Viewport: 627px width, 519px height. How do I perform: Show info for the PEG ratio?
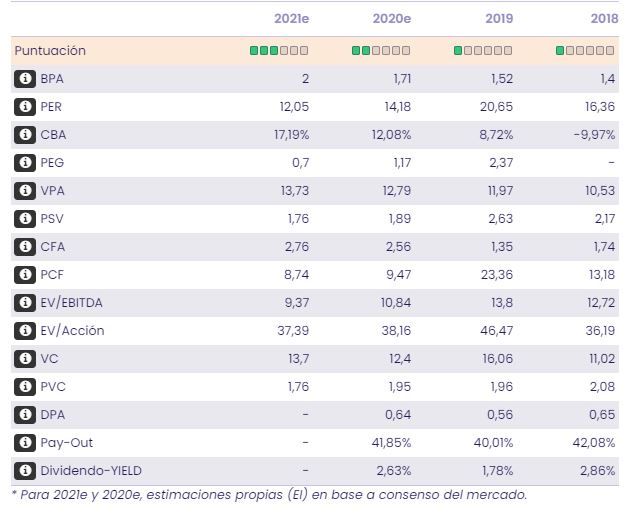[24, 163]
